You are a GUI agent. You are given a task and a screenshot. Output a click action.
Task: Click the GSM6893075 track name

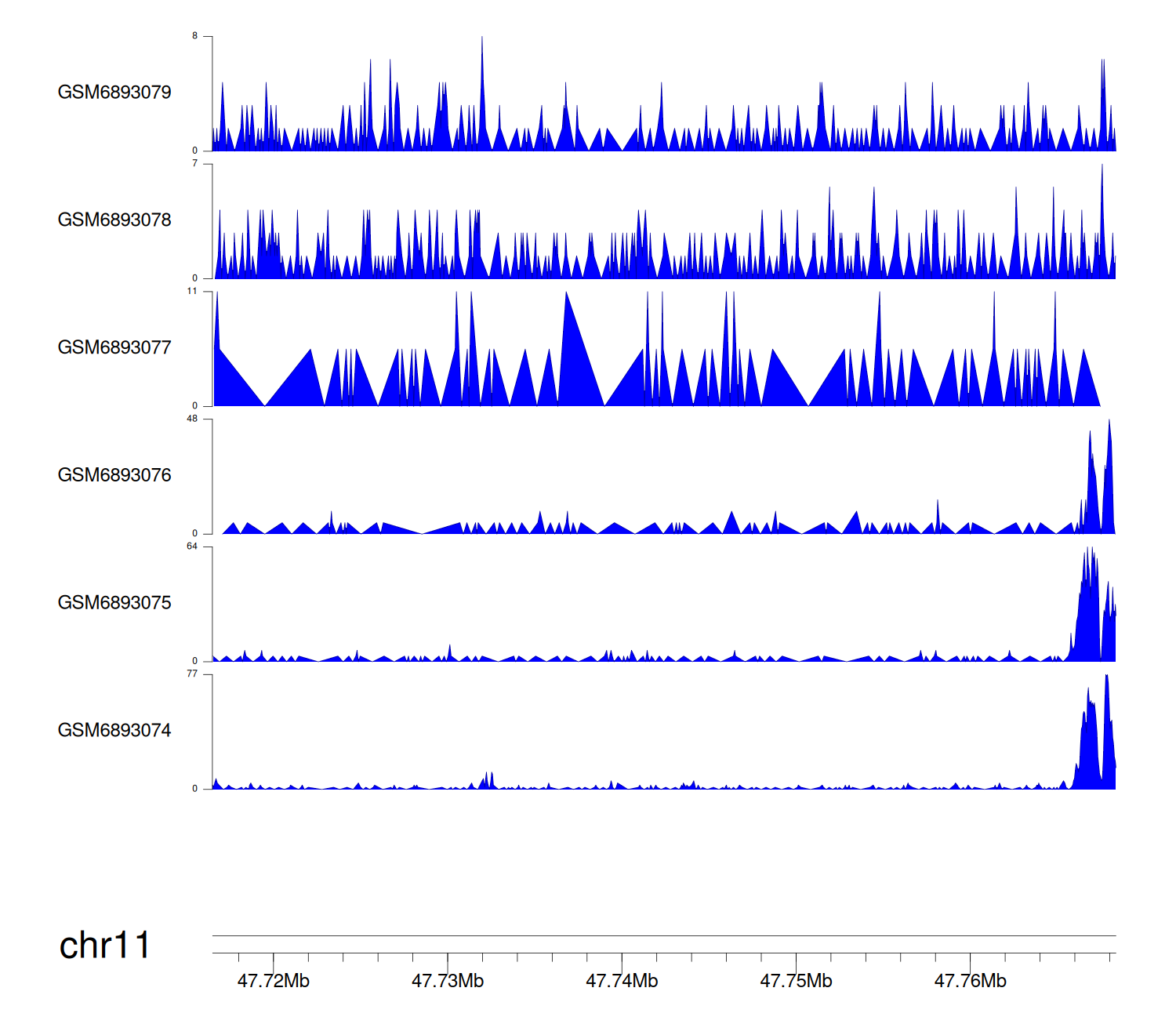point(114,603)
